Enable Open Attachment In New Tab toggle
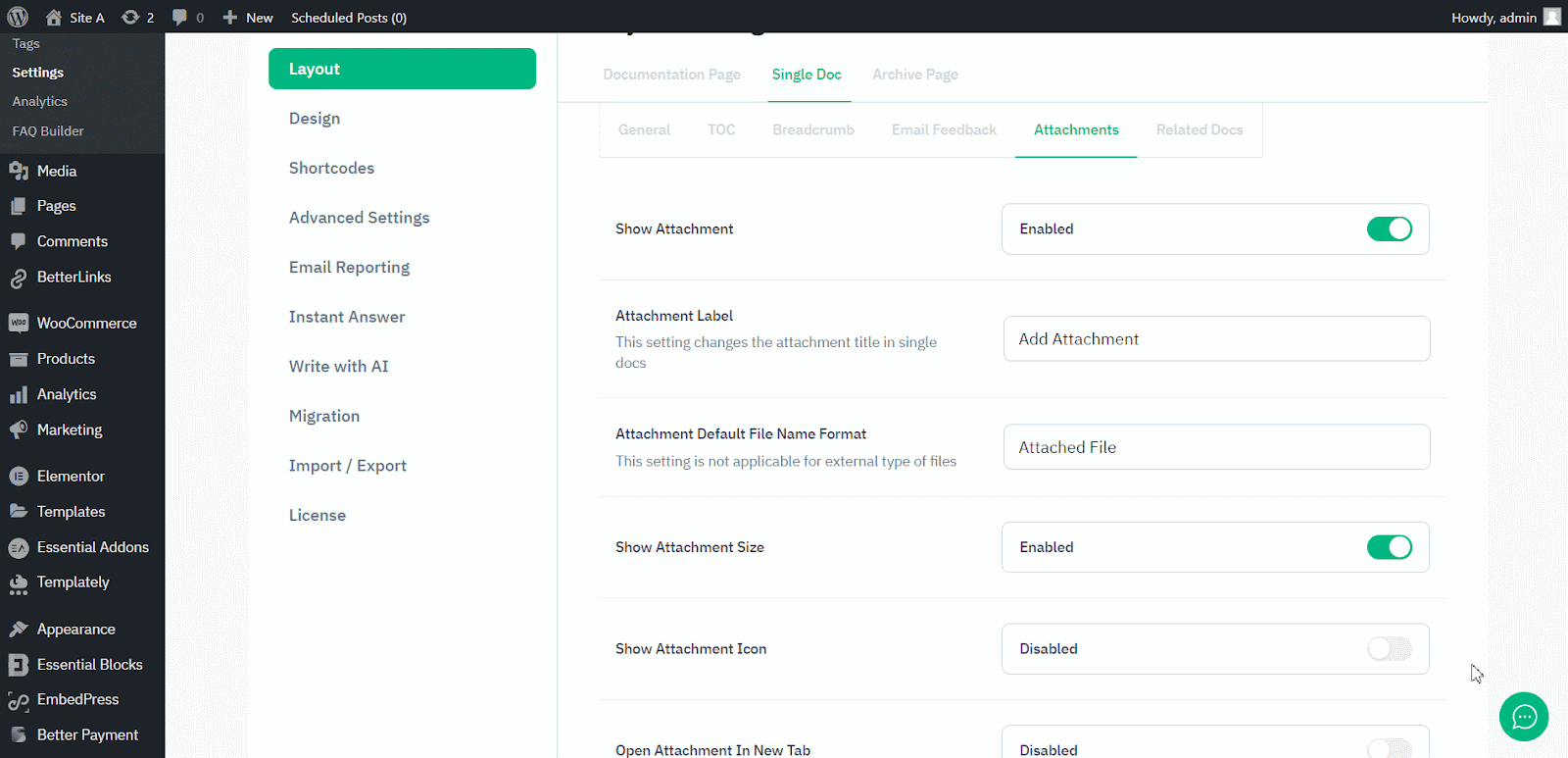The image size is (1568, 758). click(x=1390, y=749)
